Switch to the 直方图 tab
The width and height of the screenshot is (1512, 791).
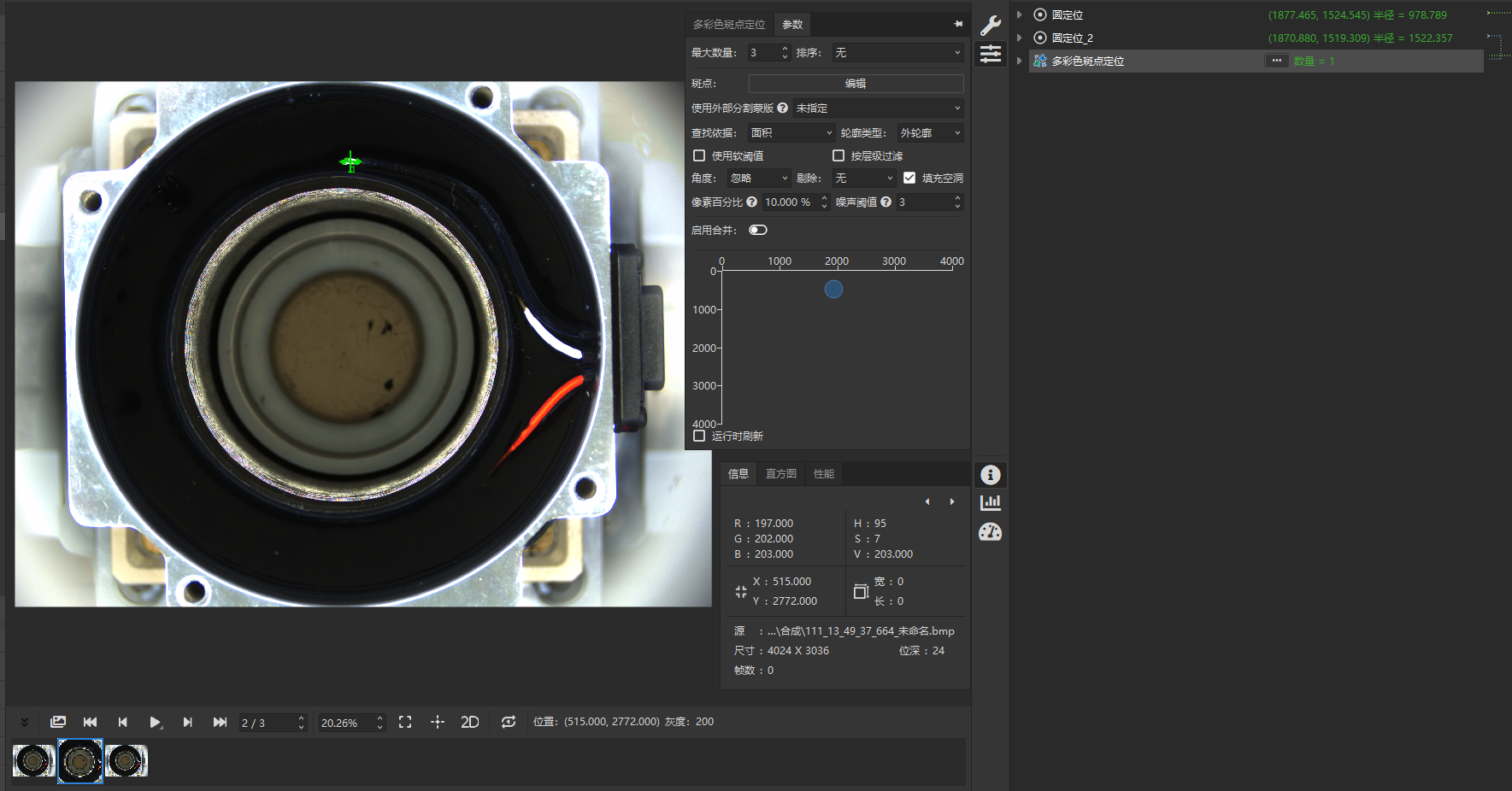pos(780,474)
